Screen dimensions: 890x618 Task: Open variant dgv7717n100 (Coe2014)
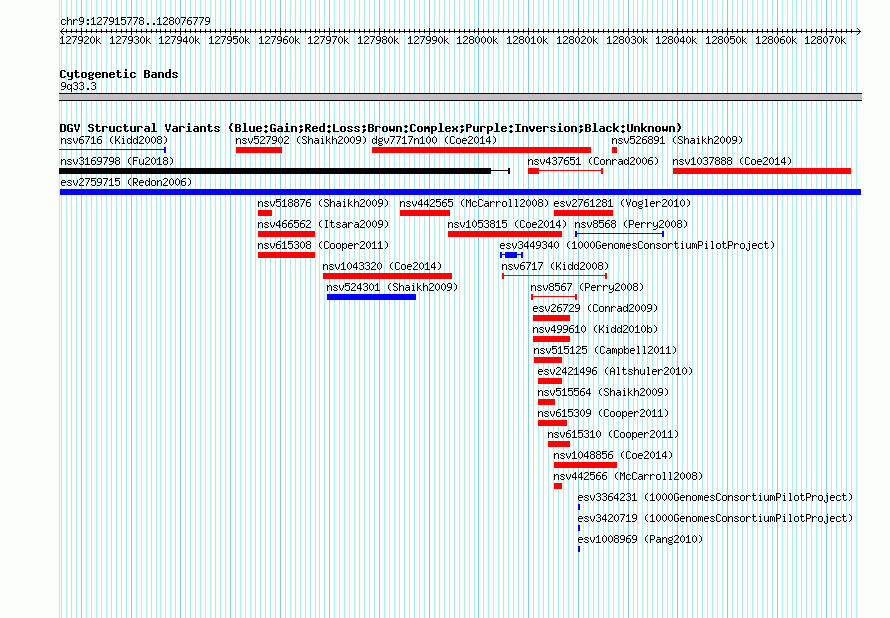[x=434, y=140]
